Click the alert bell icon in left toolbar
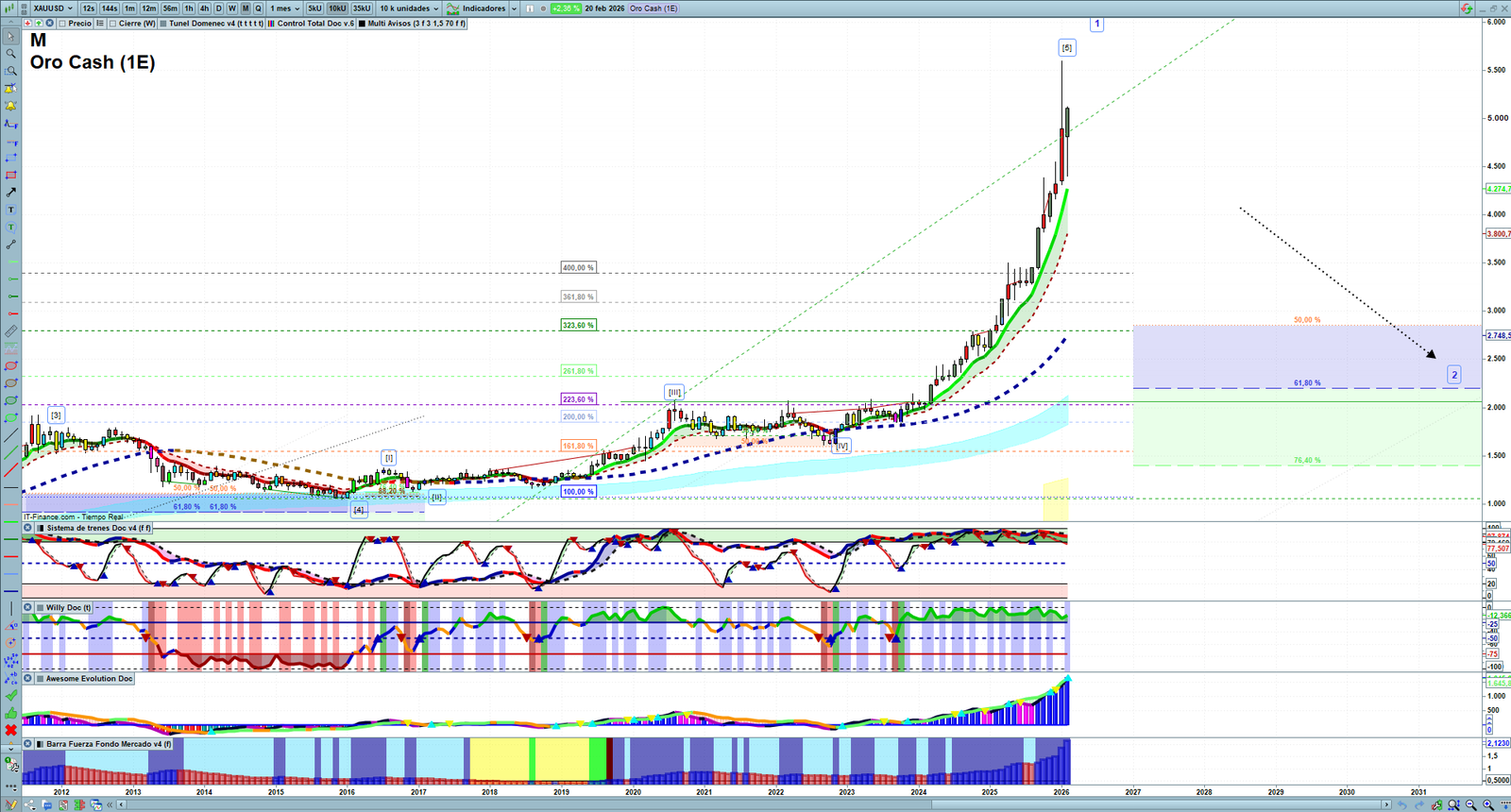The width and height of the screenshot is (1511, 812). 11,106
